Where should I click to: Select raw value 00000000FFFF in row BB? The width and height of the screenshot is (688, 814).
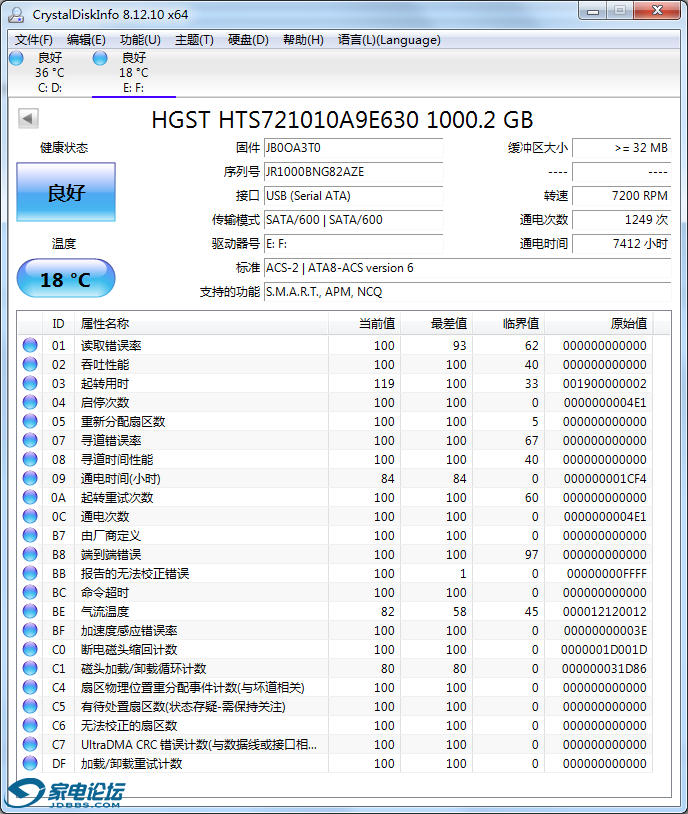tap(606, 574)
